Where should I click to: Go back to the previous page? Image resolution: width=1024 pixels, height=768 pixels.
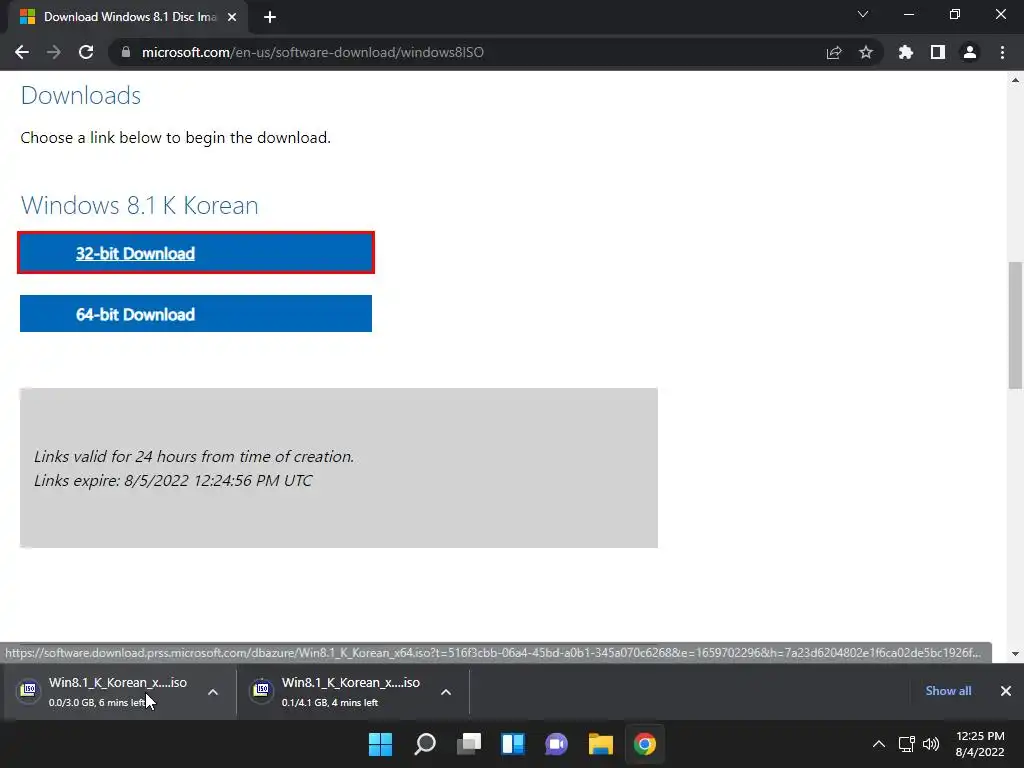(22, 52)
